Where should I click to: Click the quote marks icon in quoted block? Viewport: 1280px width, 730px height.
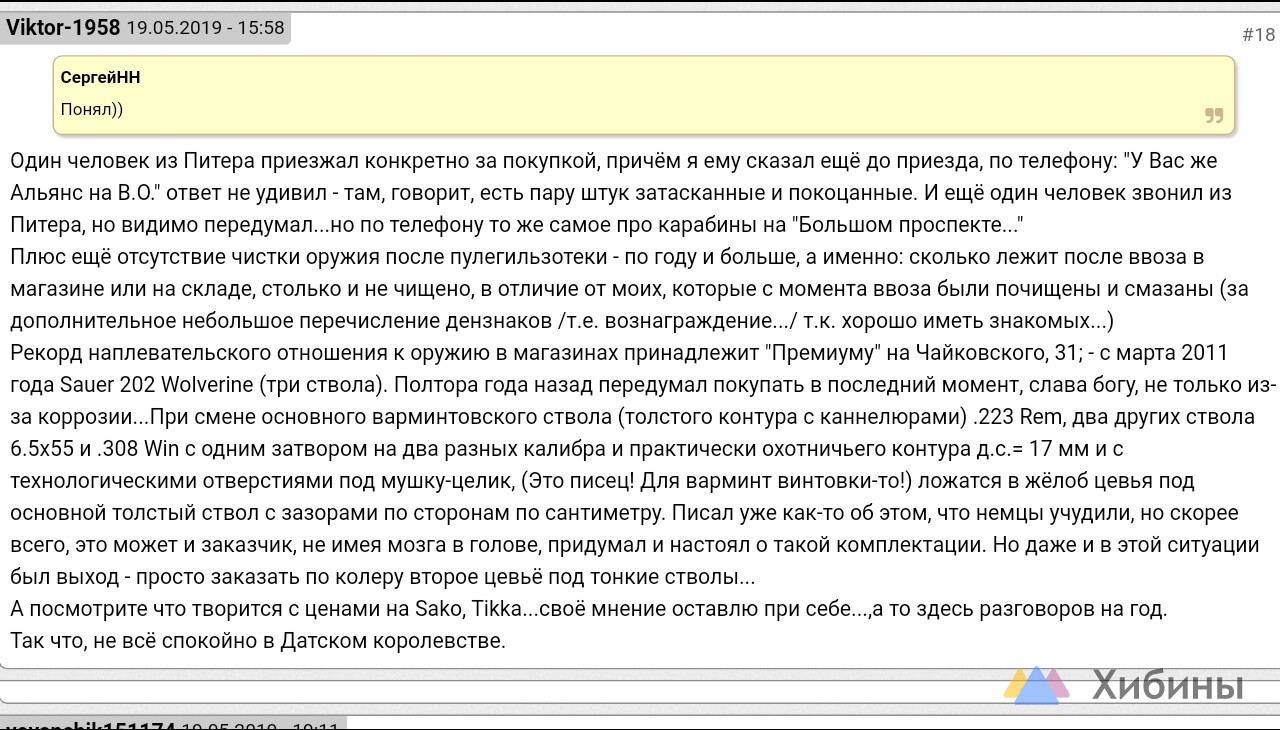pos(1214,115)
